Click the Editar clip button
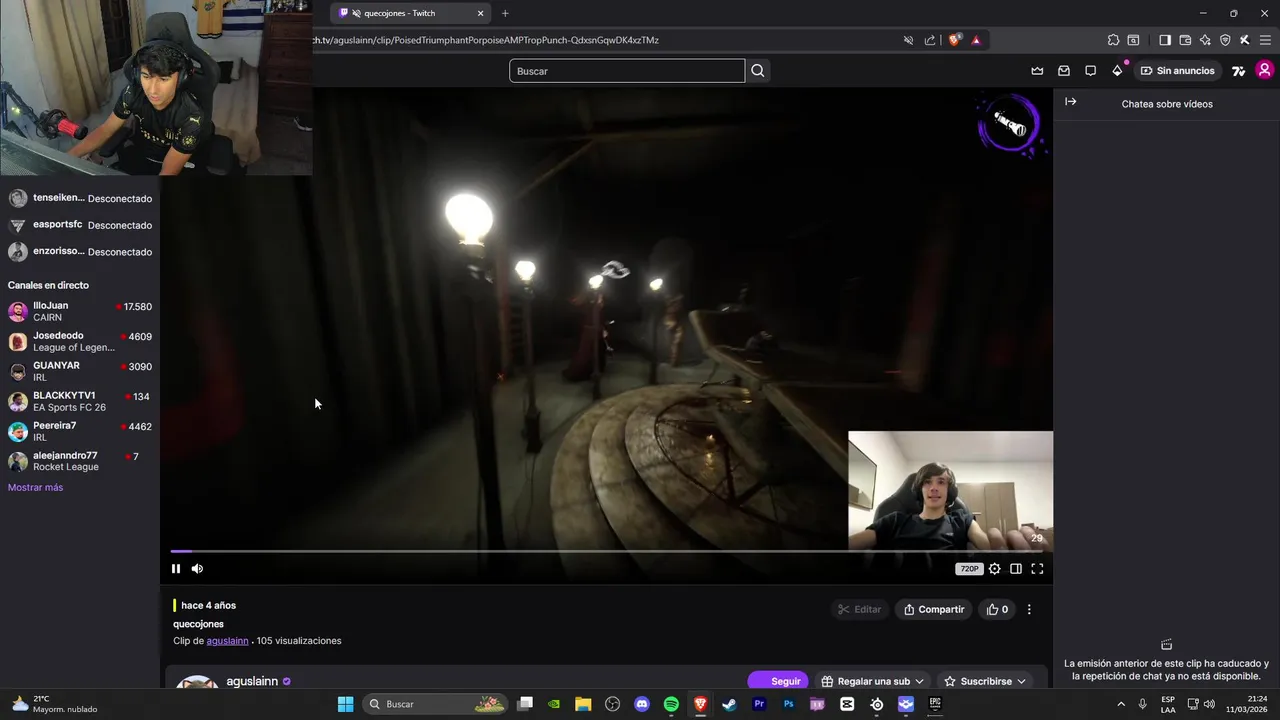The width and height of the screenshot is (1280, 720). point(859,609)
